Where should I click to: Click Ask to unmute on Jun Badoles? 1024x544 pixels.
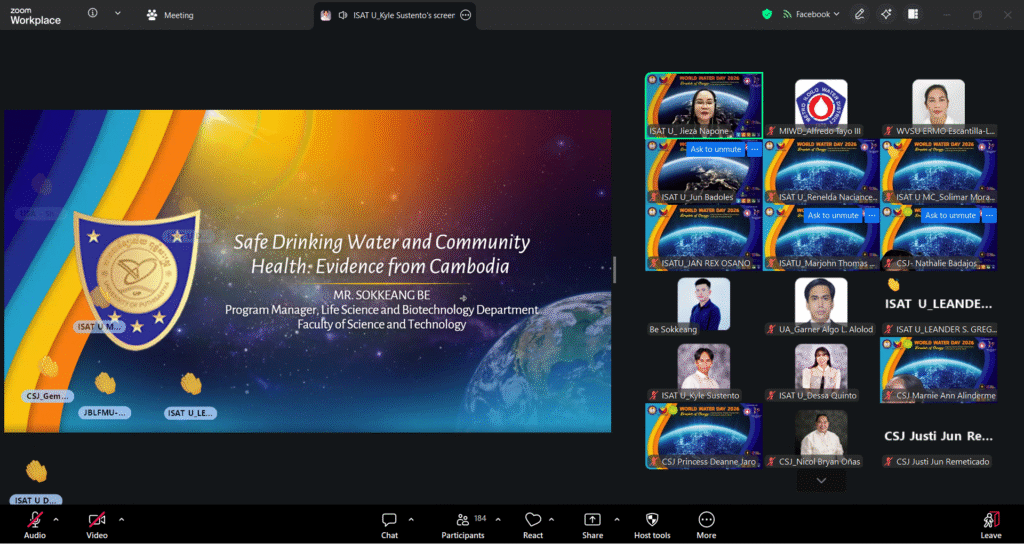[716, 149]
